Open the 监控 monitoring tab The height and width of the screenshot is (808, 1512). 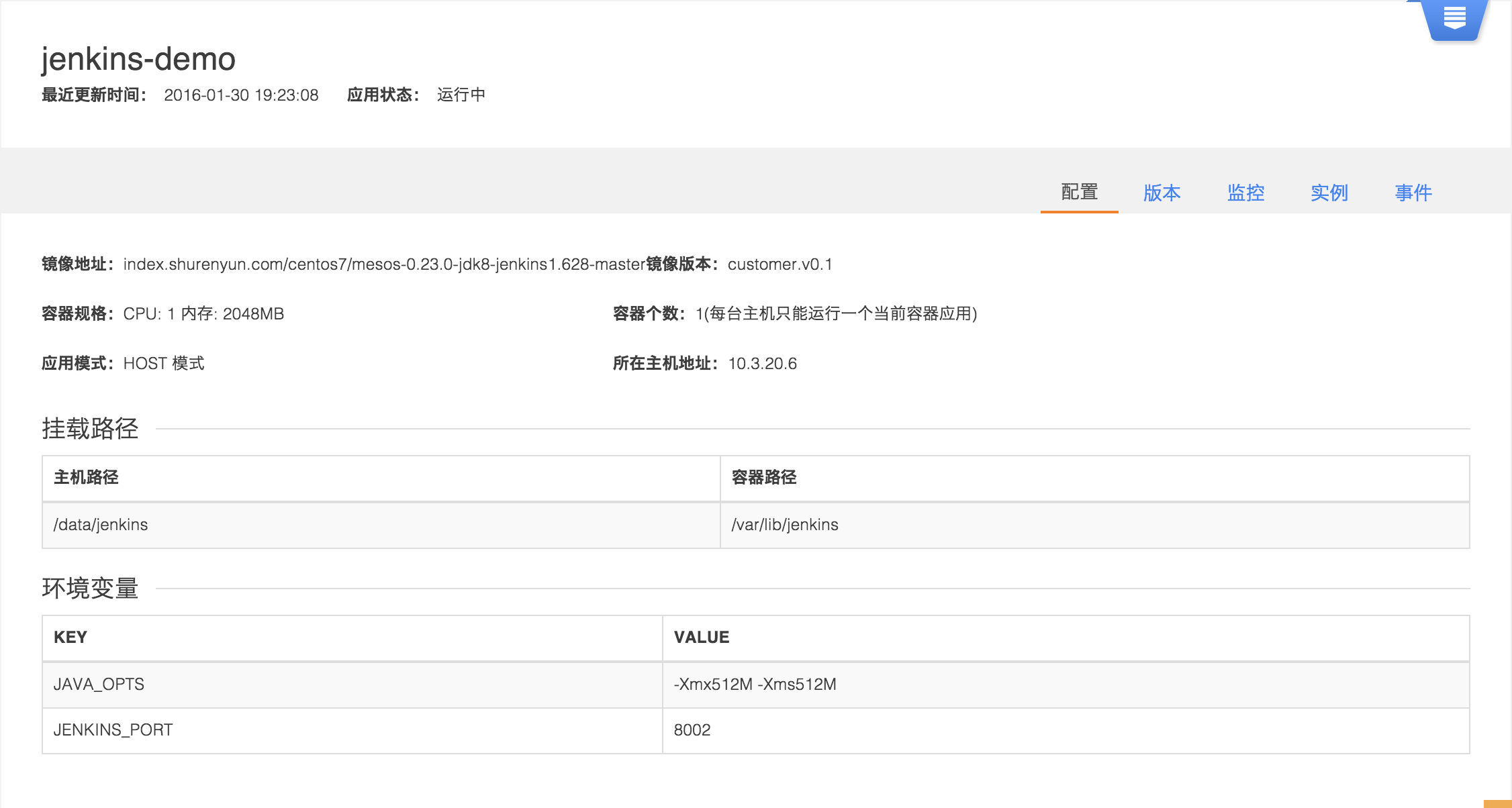point(1246,193)
